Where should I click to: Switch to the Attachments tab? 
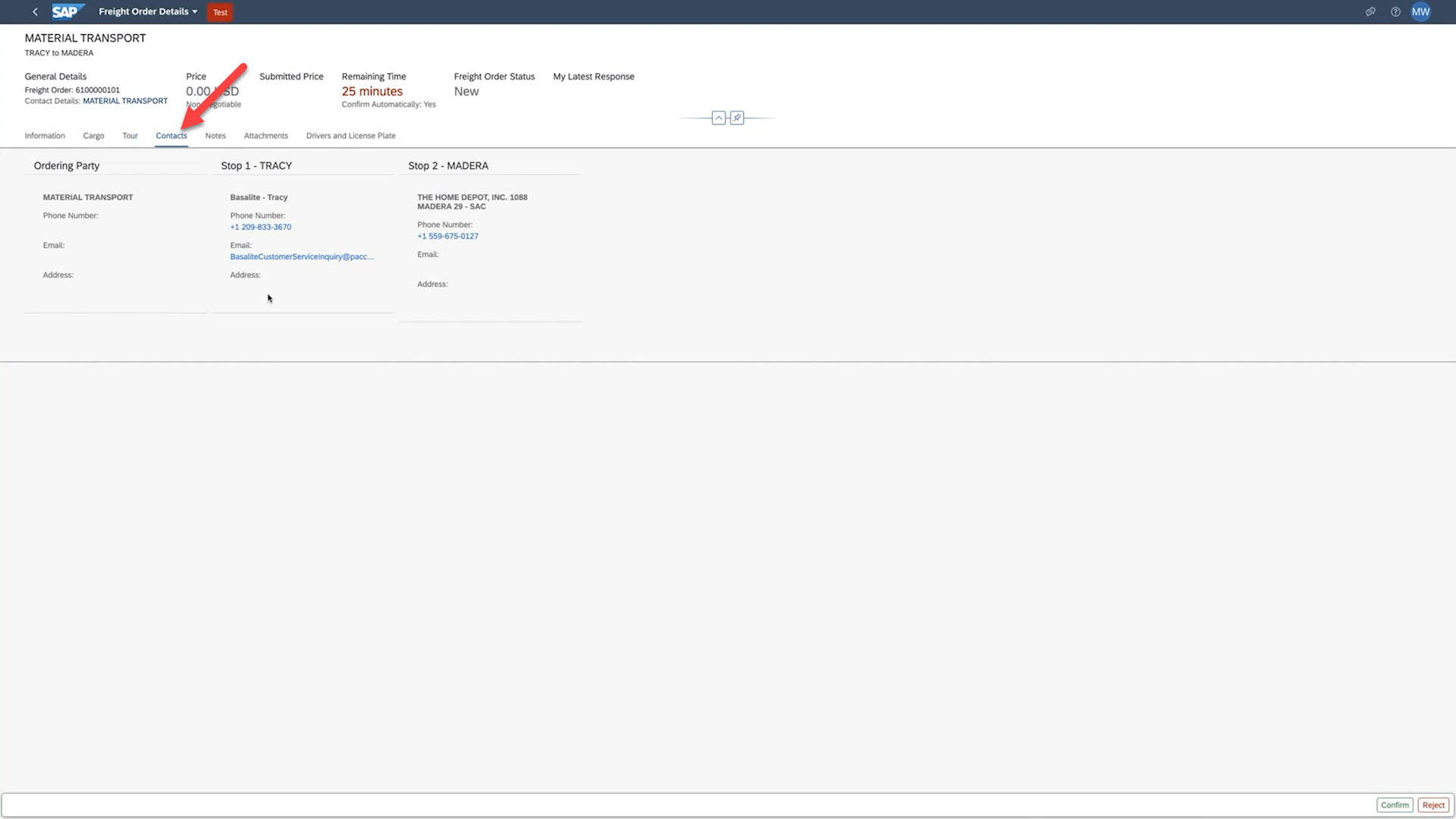click(x=265, y=136)
